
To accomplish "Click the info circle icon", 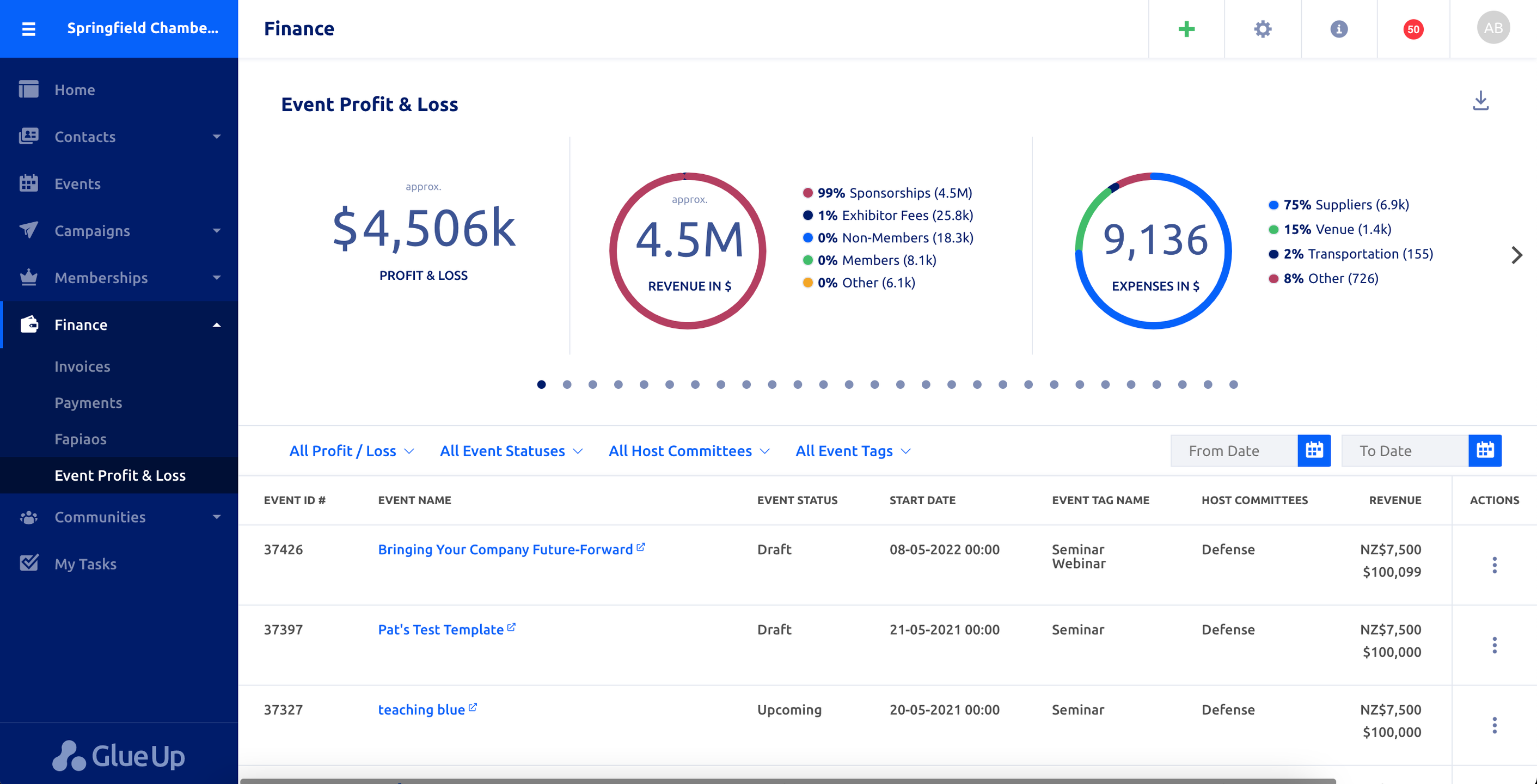I will [x=1339, y=29].
